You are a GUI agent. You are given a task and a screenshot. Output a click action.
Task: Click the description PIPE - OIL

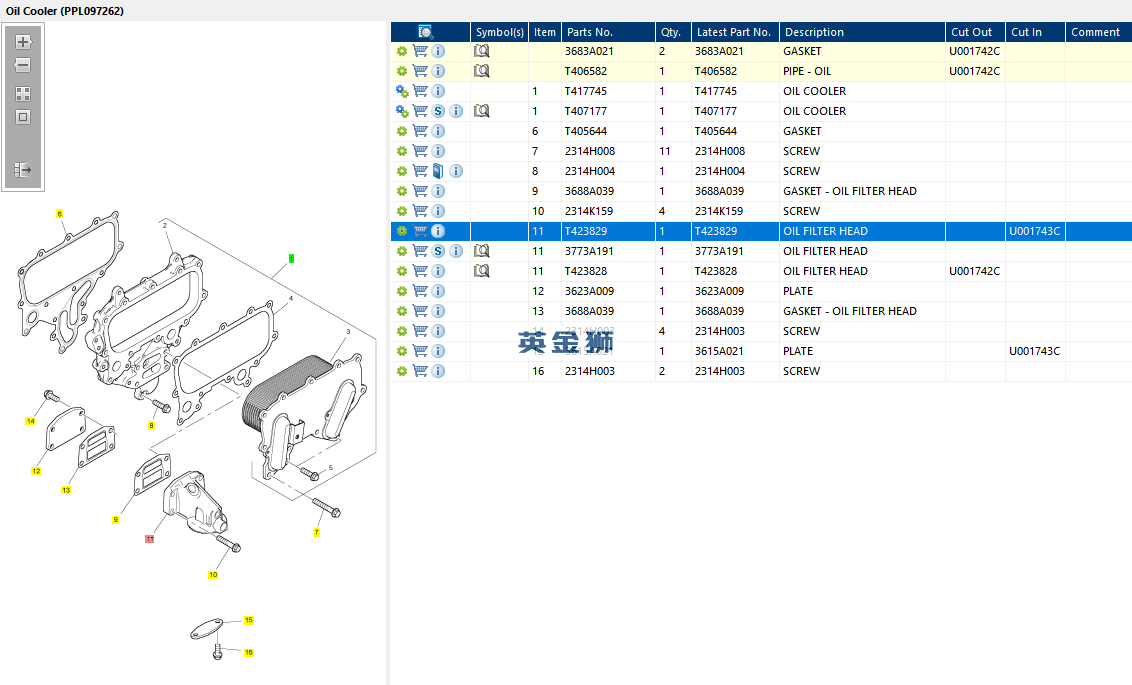(807, 71)
